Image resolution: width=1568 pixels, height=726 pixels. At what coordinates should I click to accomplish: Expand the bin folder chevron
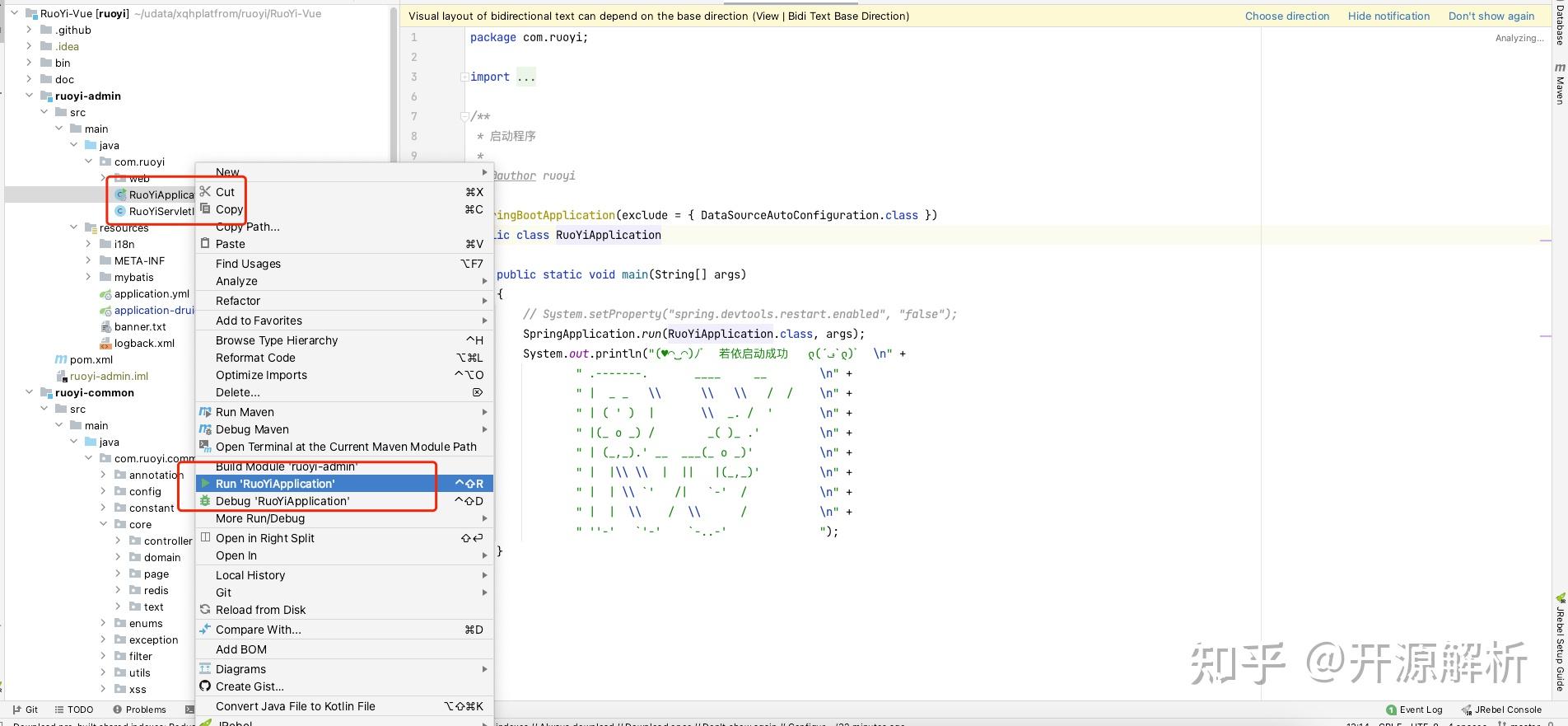point(29,63)
